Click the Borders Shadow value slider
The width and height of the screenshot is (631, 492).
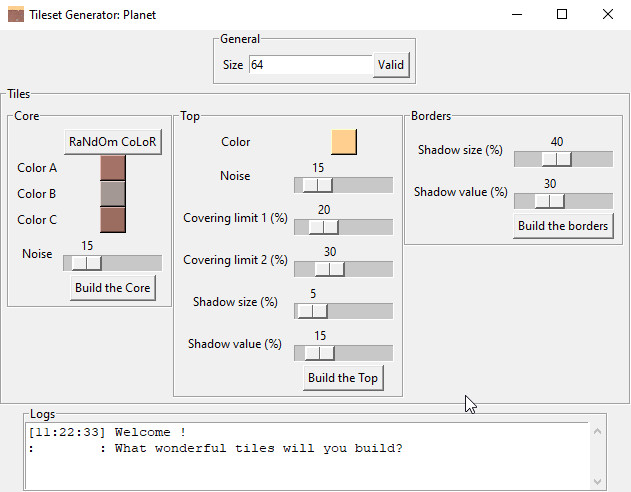(563, 201)
